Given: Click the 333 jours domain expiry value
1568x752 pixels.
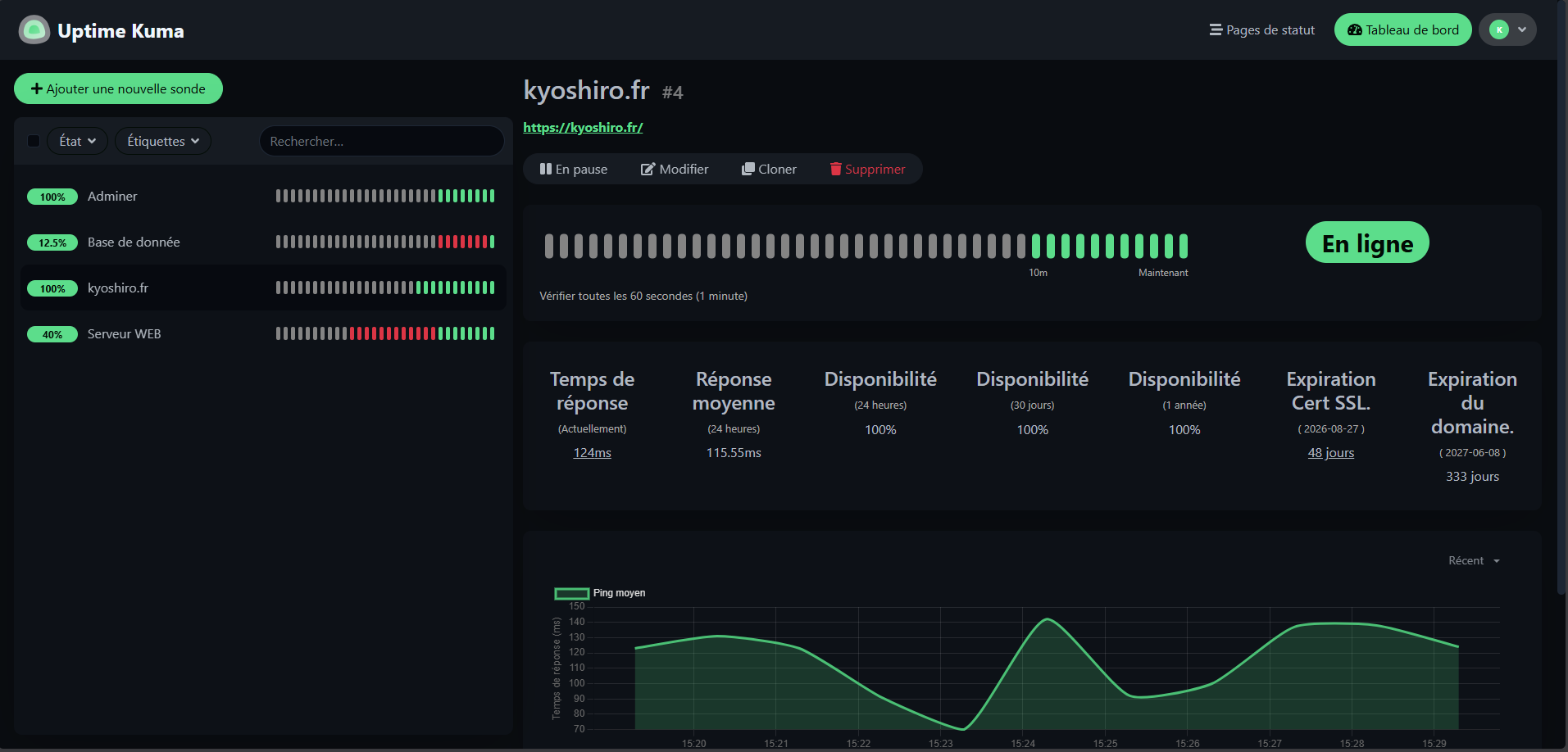Looking at the screenshot, I should (1472, 477).
